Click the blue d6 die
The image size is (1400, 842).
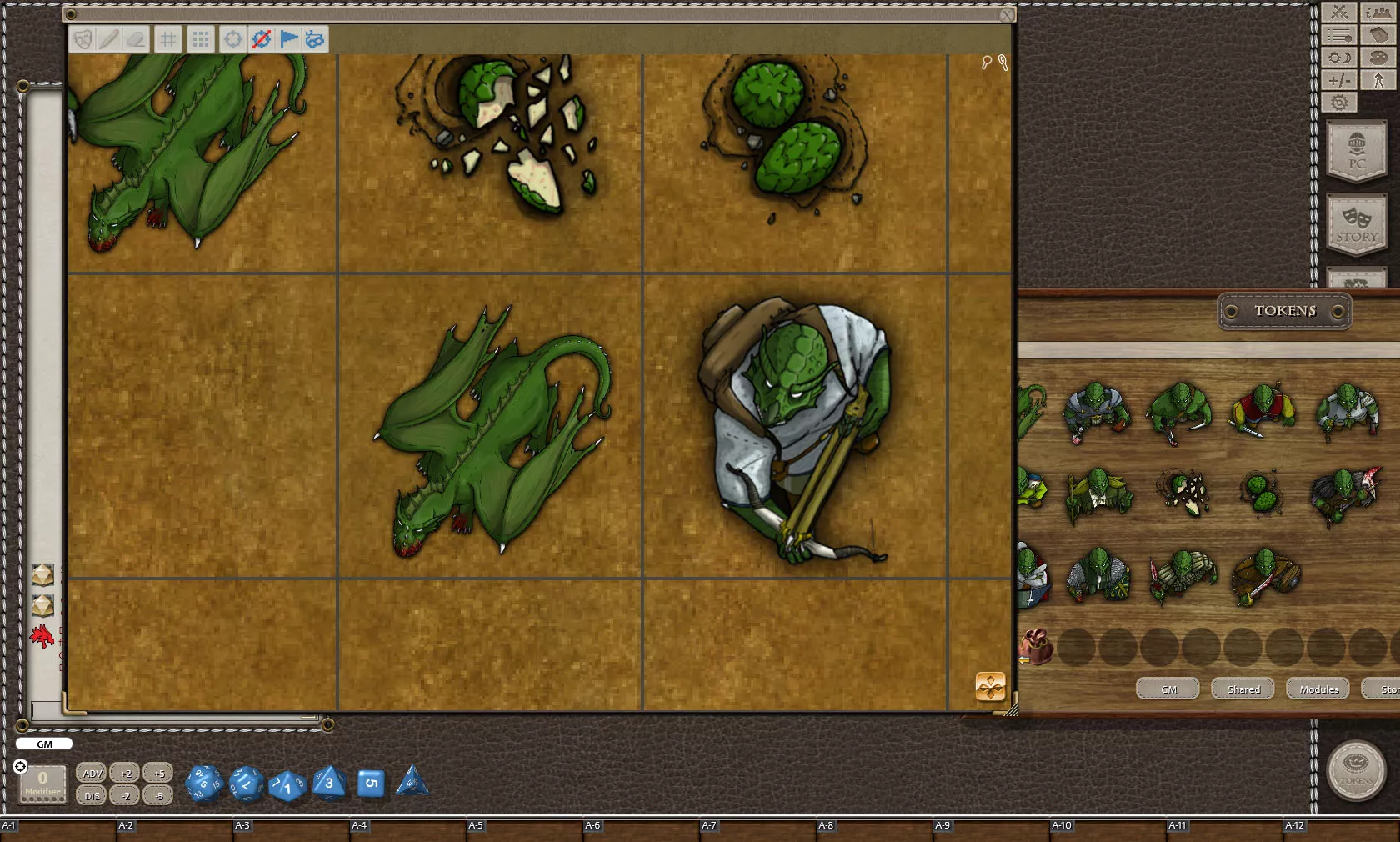[371, 783]
